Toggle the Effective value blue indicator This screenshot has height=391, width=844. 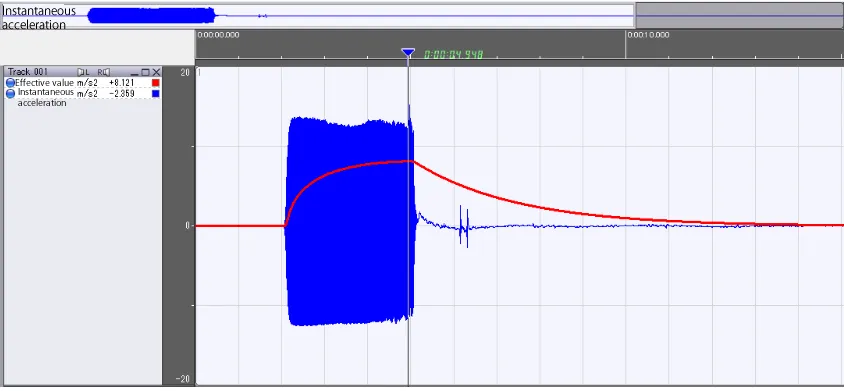point(10,83)
